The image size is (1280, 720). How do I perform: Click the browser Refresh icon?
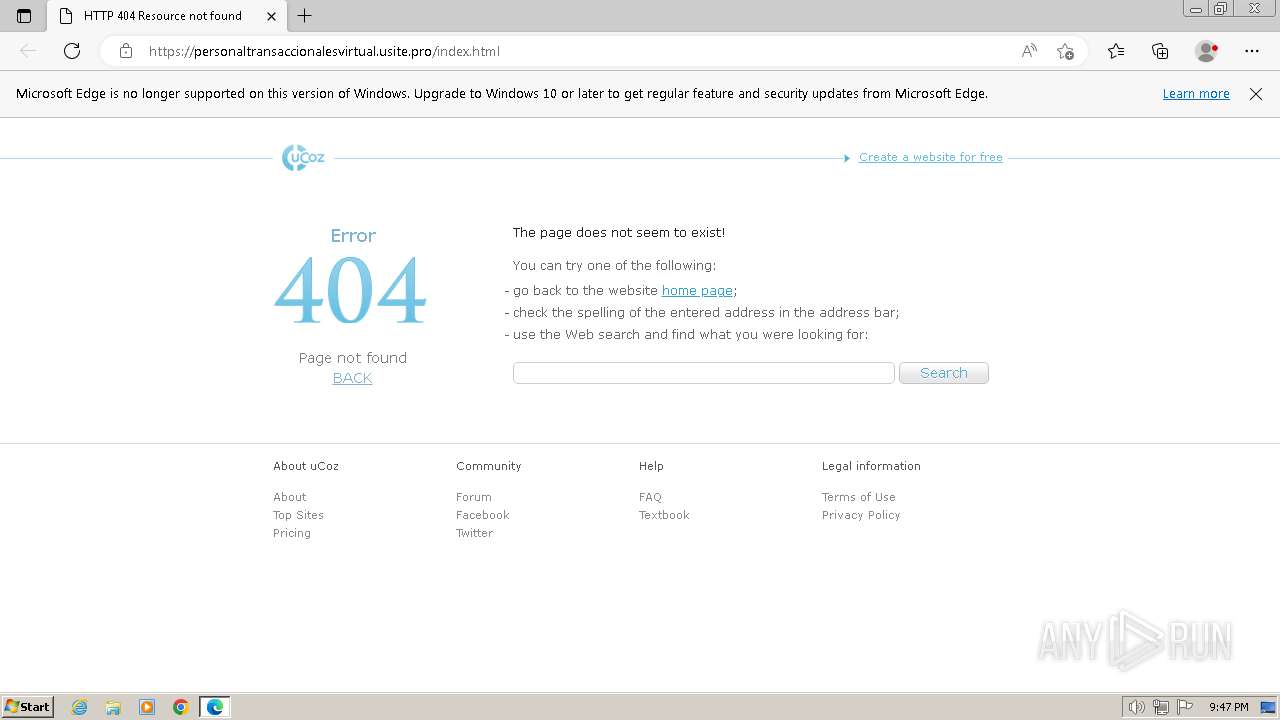[x=72, y=51]
